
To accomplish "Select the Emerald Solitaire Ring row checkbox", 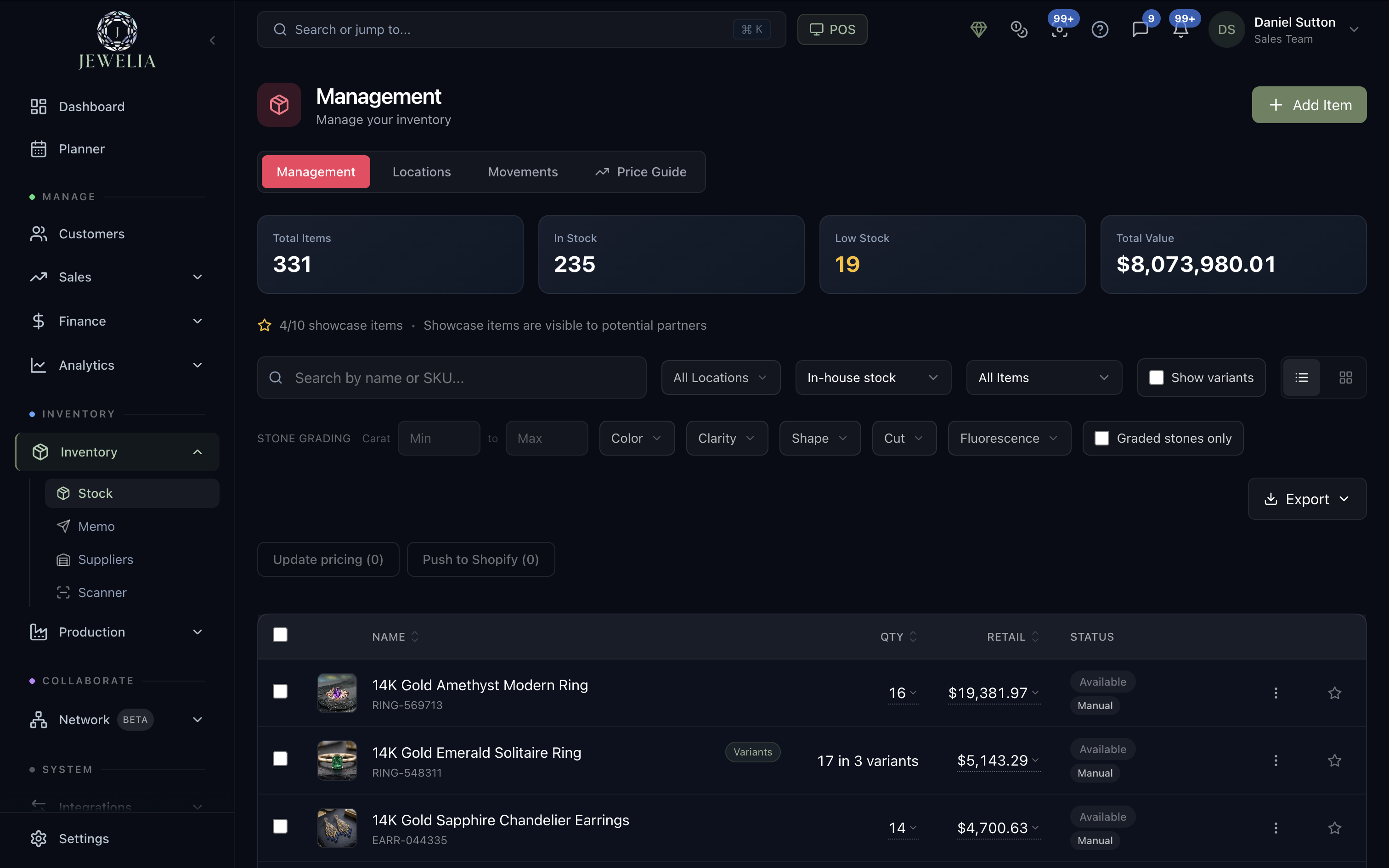I will (280, 759).
